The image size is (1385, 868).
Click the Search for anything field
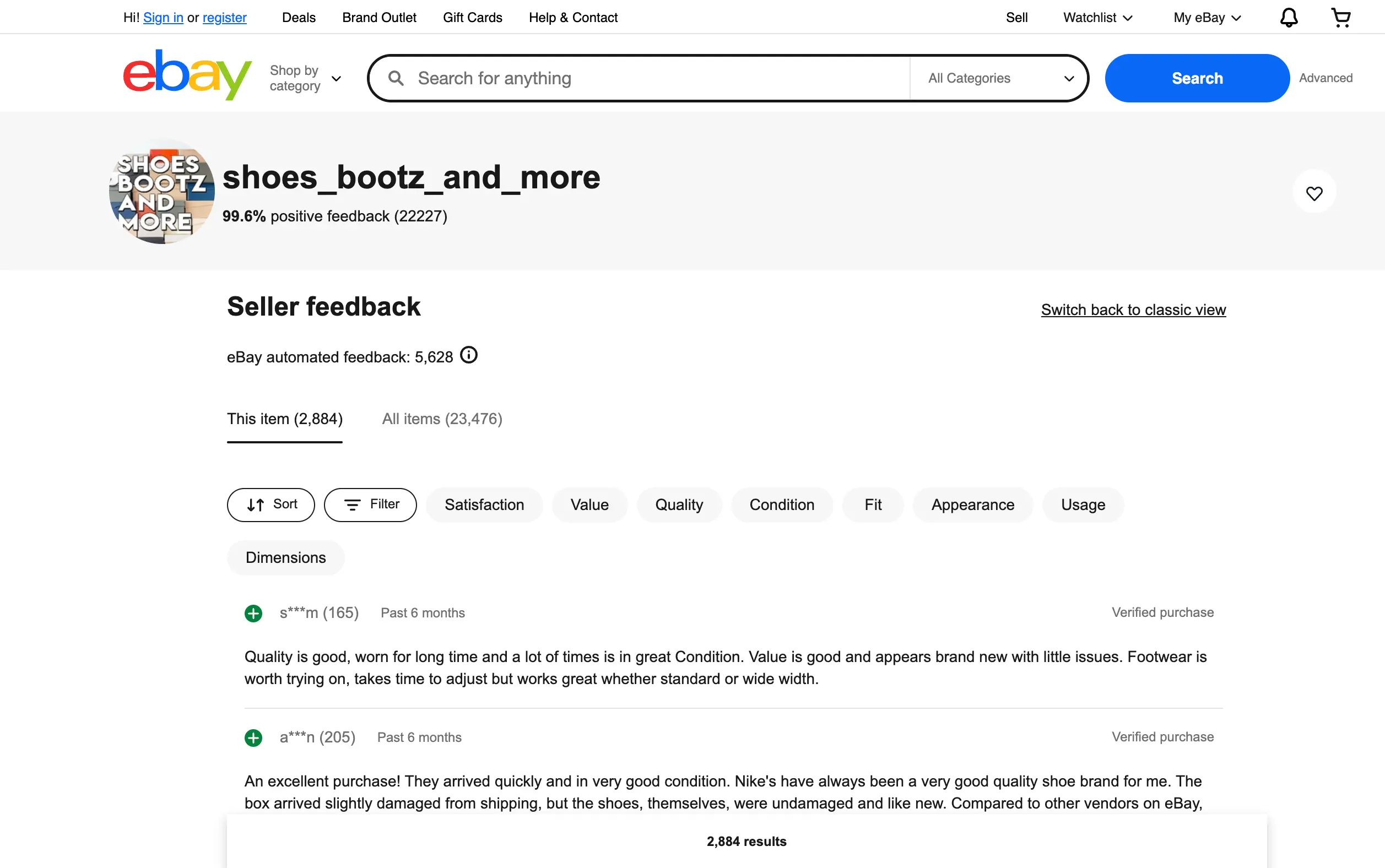[x=654, y=78]
